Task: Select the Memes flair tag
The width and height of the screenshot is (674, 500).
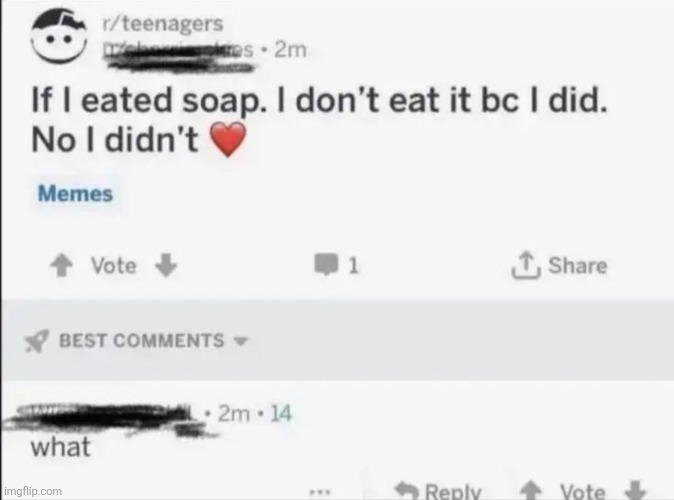Action: [75, 194]
